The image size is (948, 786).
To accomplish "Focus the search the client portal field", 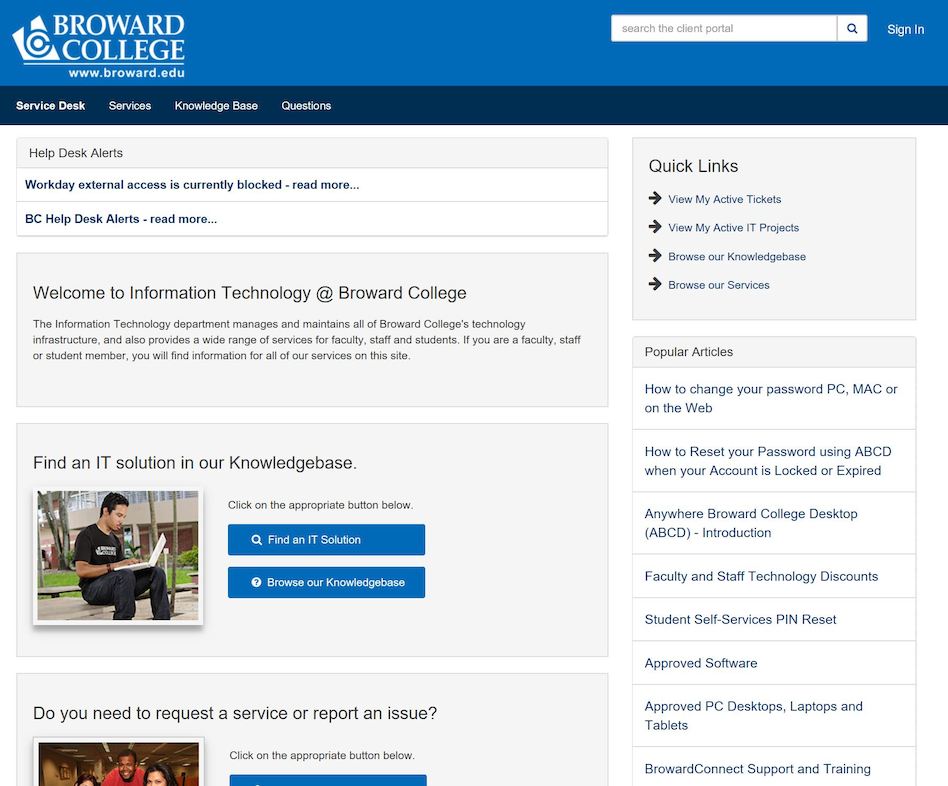I will (724, 28).
